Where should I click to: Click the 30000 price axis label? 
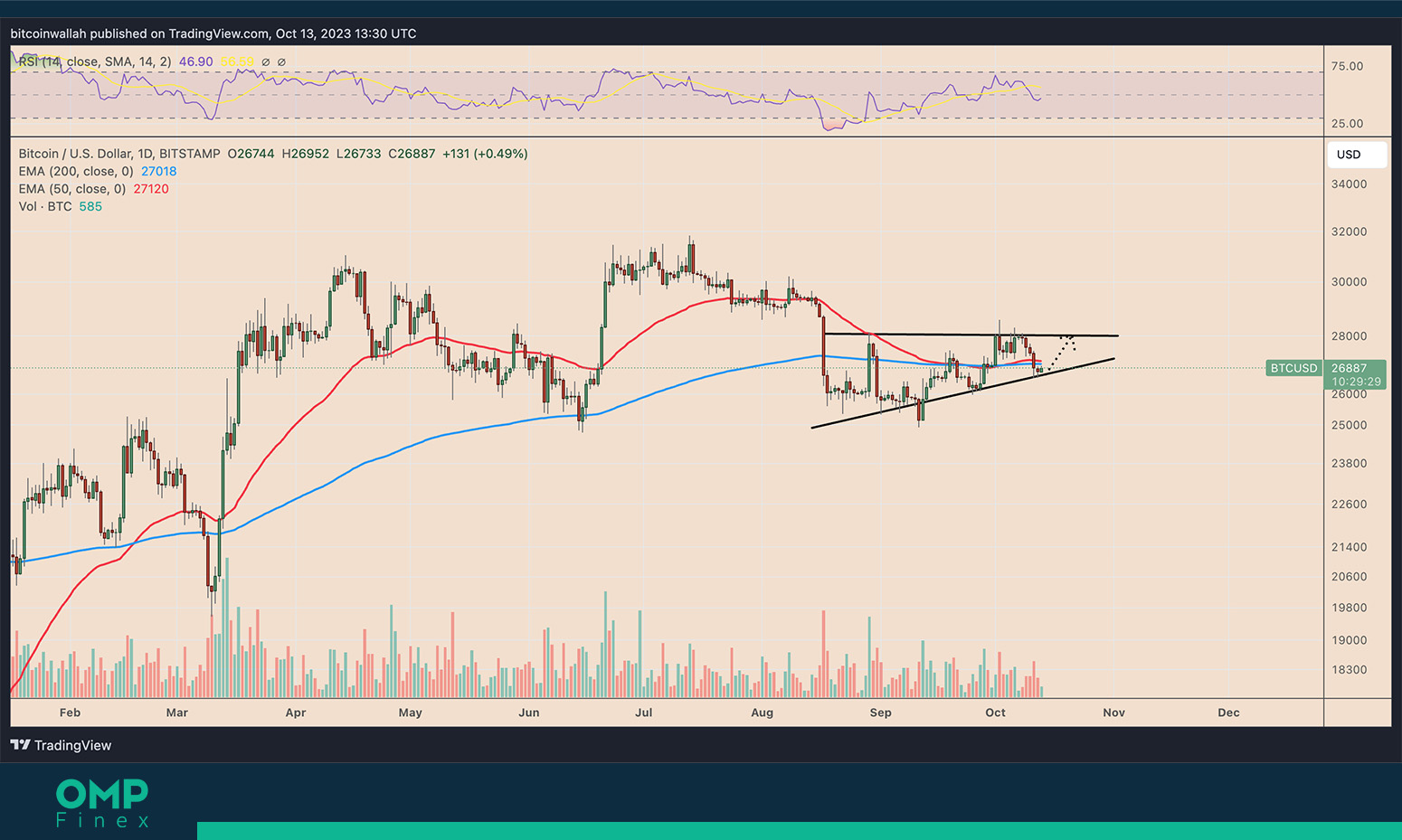pos(1349,281)
